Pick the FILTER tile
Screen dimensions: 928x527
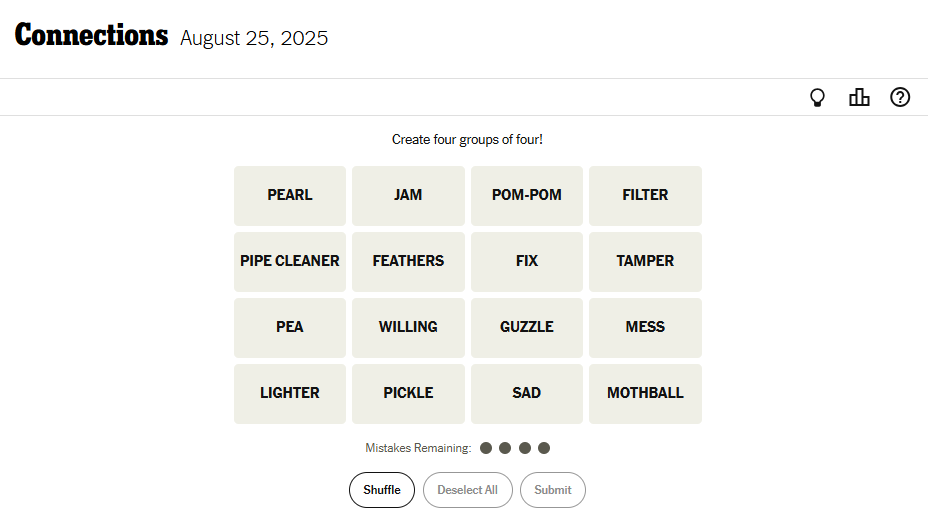[x=645, y=196]
